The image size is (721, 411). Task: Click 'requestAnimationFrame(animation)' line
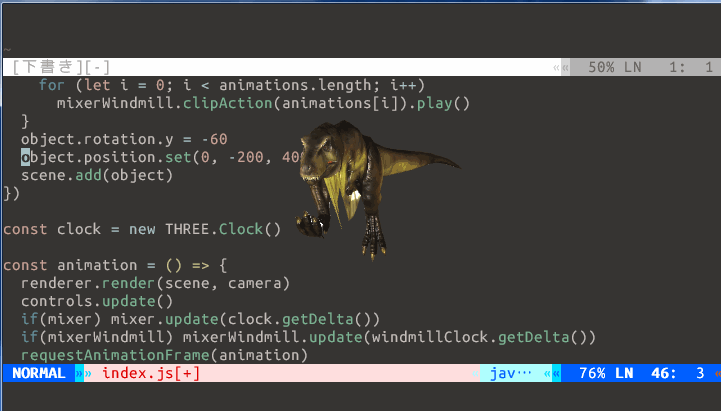[164, 355]
